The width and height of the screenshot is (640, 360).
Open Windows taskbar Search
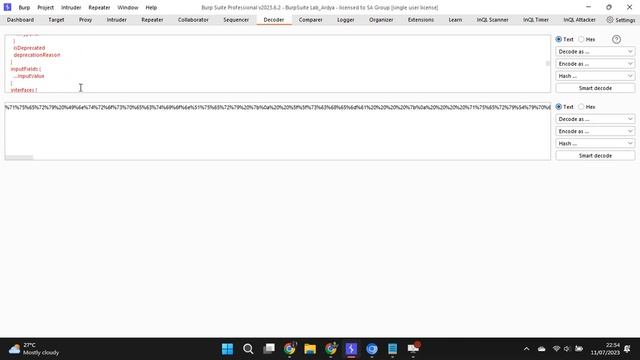pyautogui.click(x=248, y=349)
